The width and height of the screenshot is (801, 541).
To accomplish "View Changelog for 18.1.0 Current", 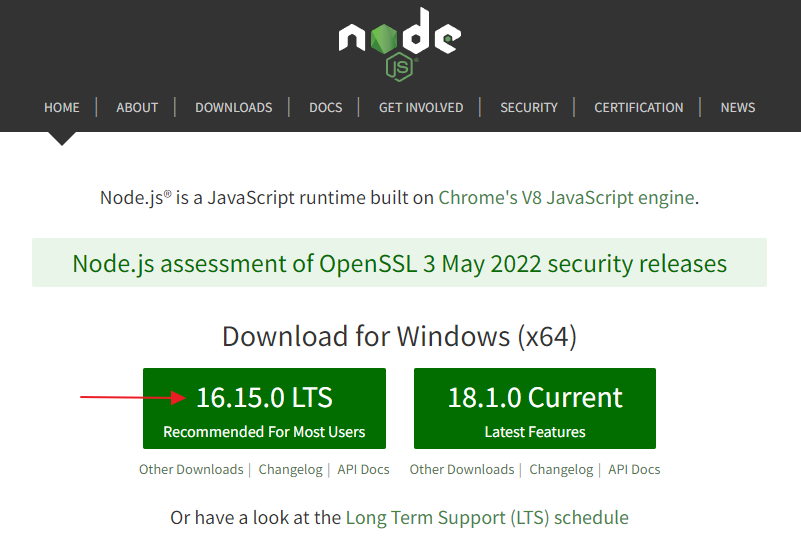I will click(561, 469).
